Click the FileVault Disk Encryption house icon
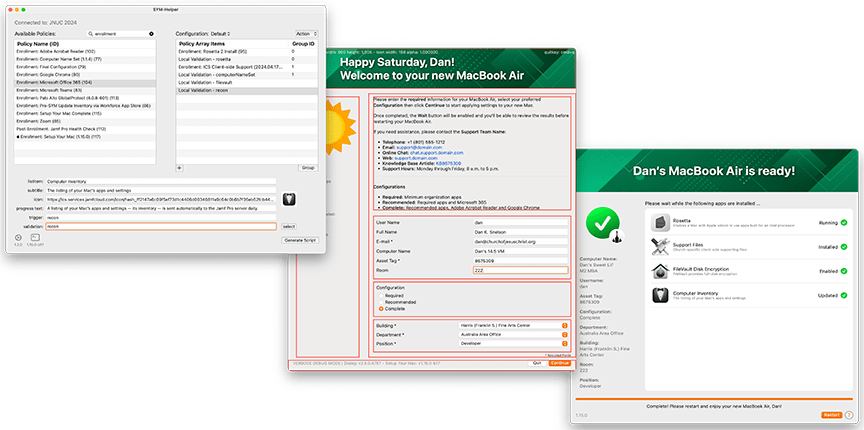This screenshot has height=430, width=864. point(660,271)
